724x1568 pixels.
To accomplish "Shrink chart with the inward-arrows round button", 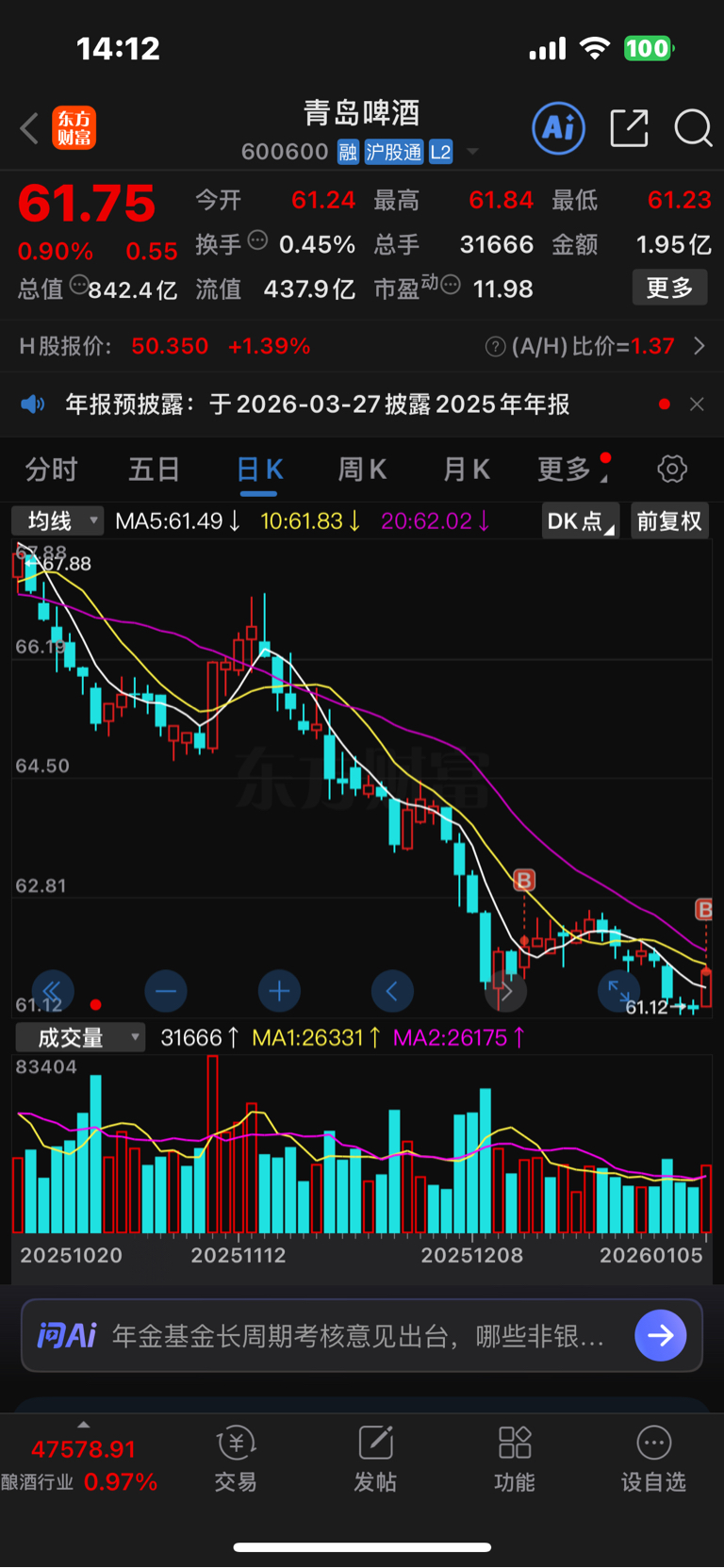I will [618, 991].
